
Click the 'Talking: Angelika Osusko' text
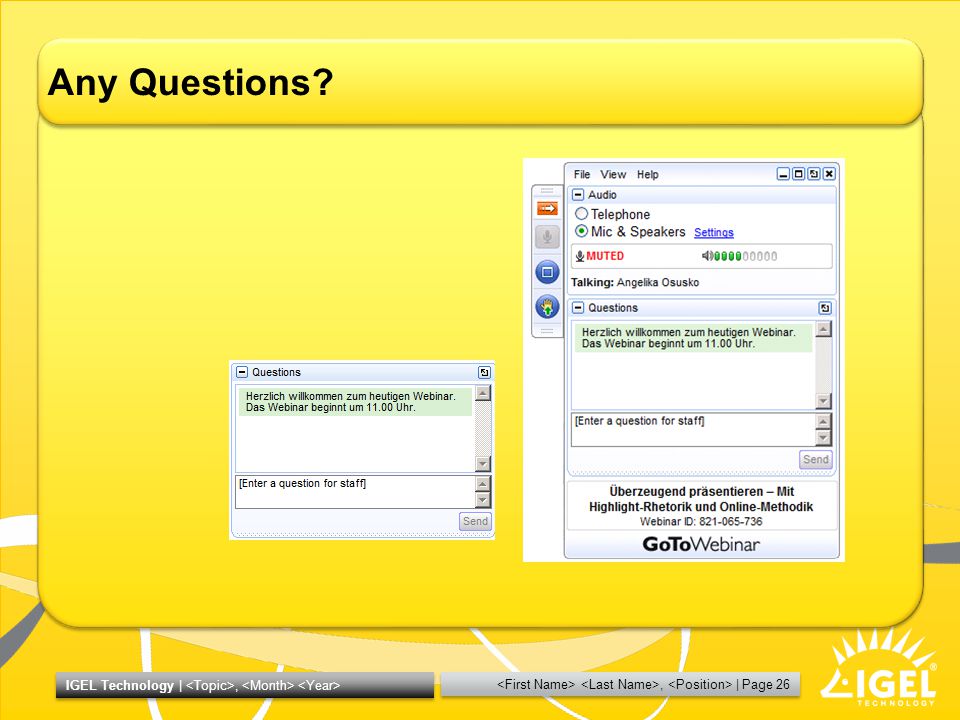click(635, 282)
